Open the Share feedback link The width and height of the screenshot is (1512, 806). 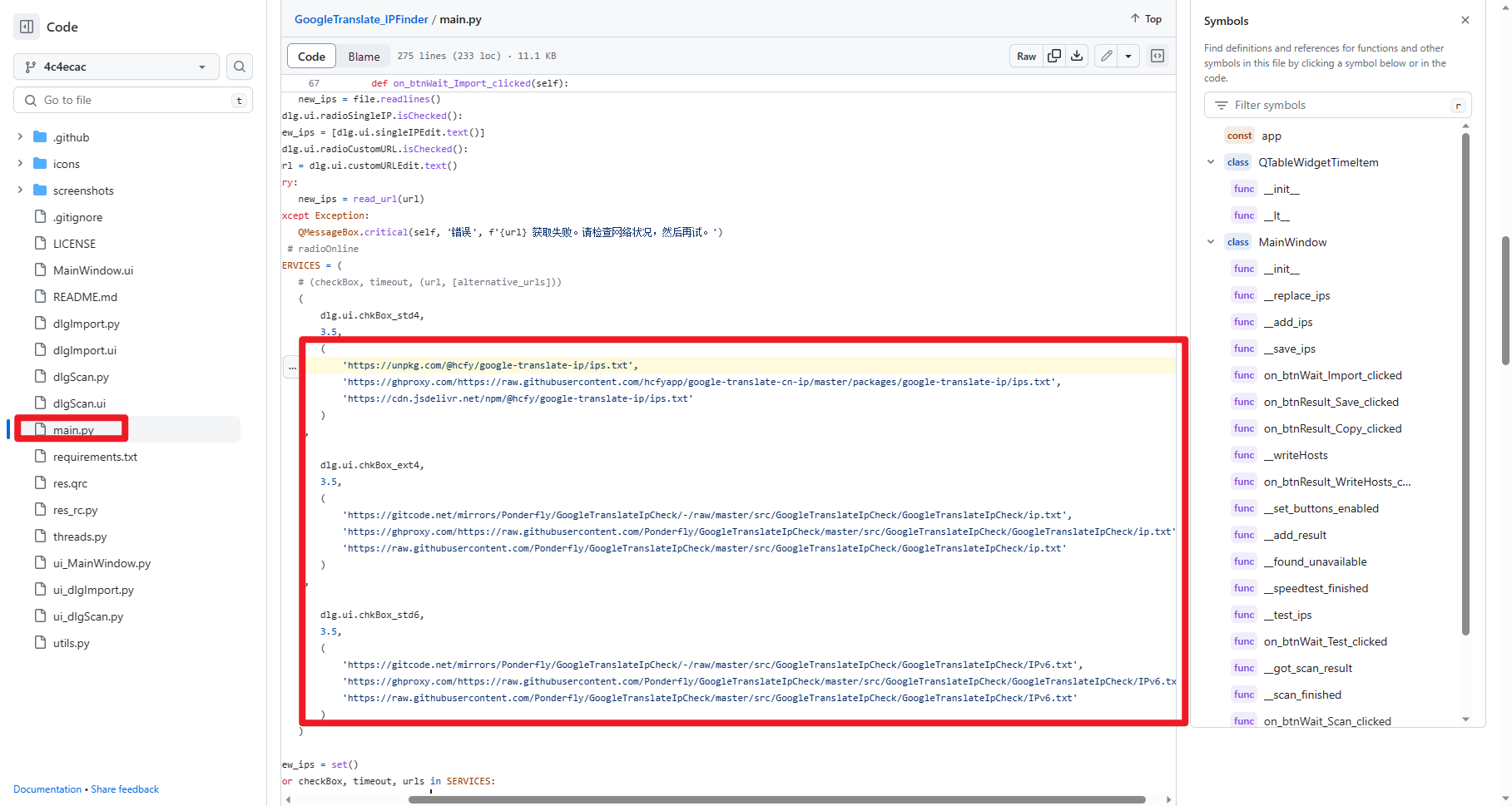click(125, 789)
